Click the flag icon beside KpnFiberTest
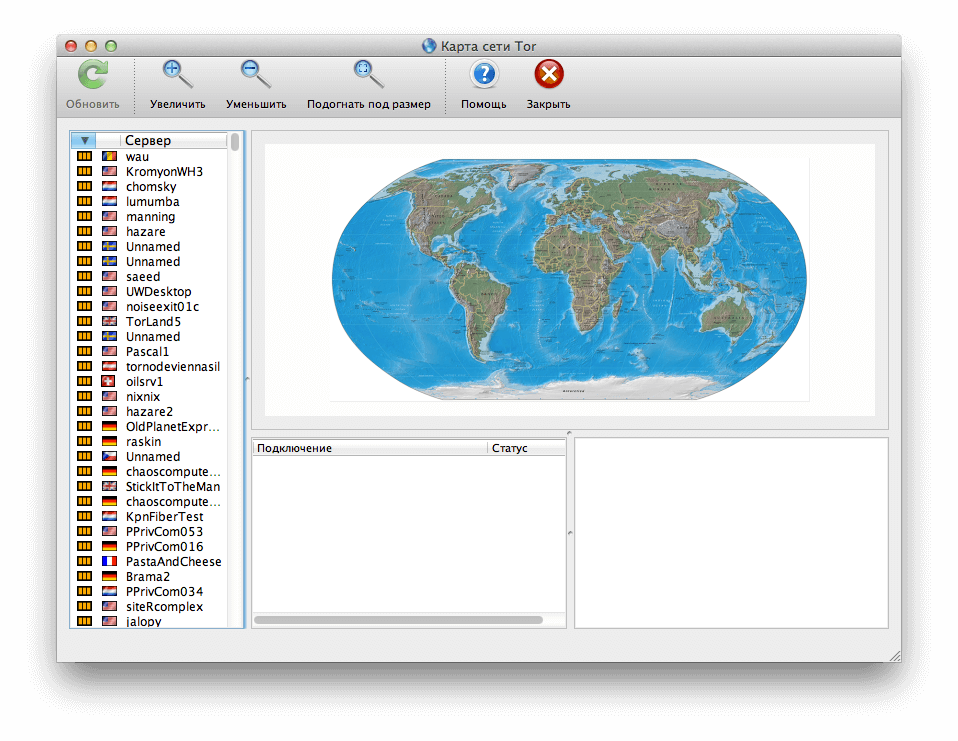 (109, 516)
